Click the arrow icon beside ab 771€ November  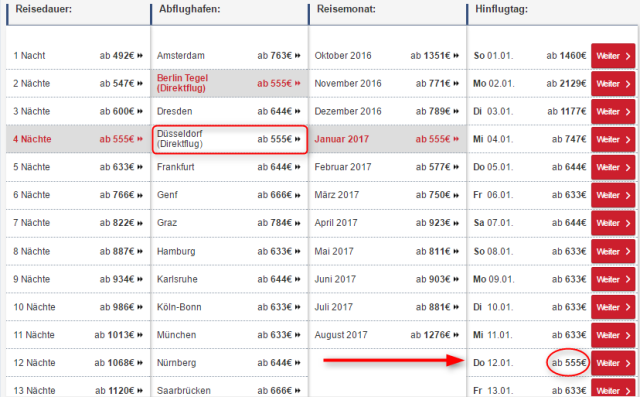[x=456, y=83]
